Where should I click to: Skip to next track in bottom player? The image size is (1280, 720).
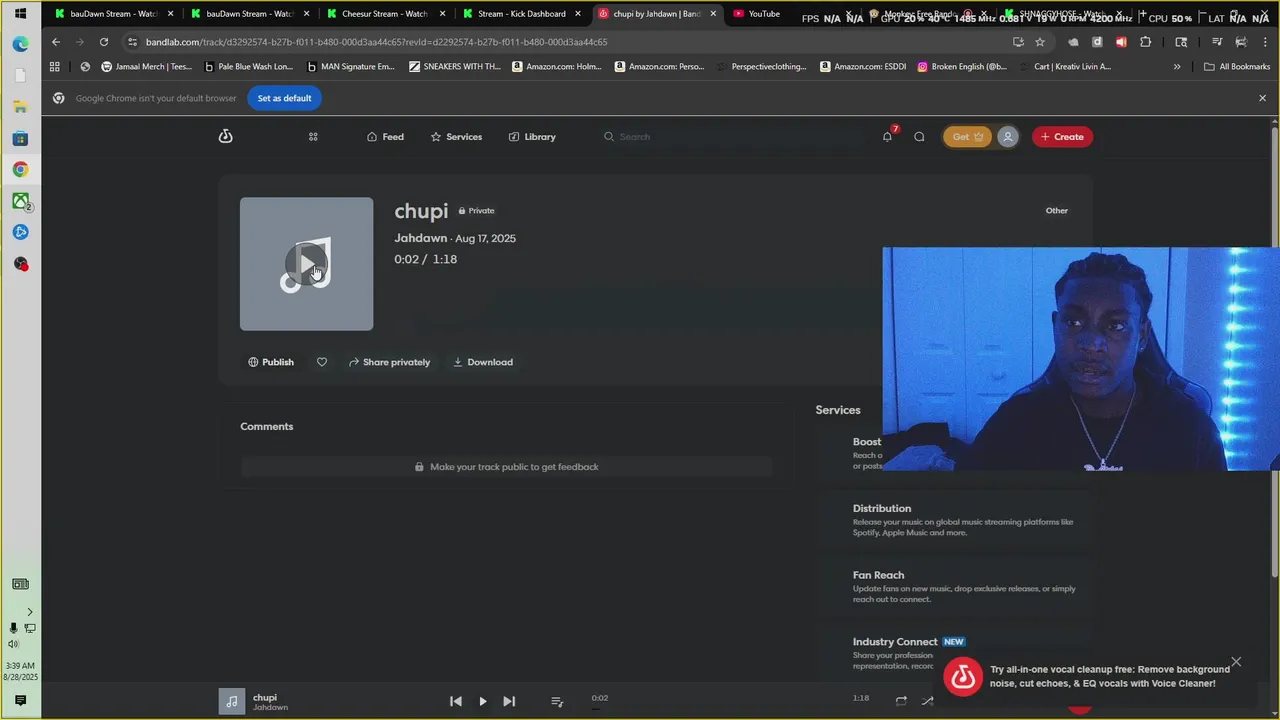pos(509,701)
